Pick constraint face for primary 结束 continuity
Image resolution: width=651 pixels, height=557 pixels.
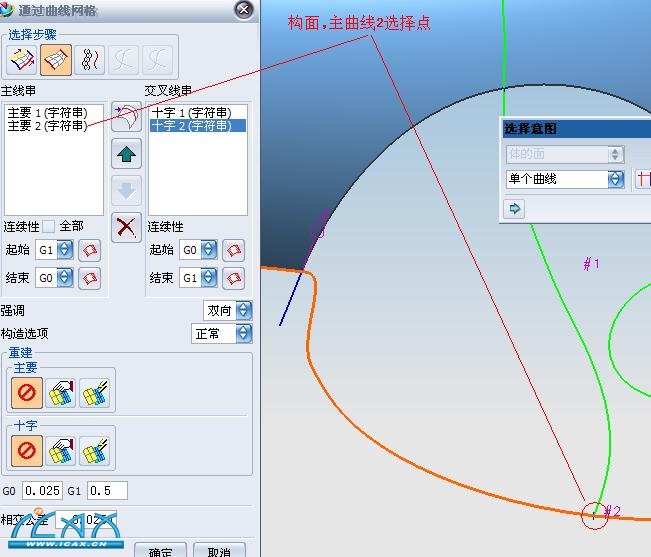point(90,278)
